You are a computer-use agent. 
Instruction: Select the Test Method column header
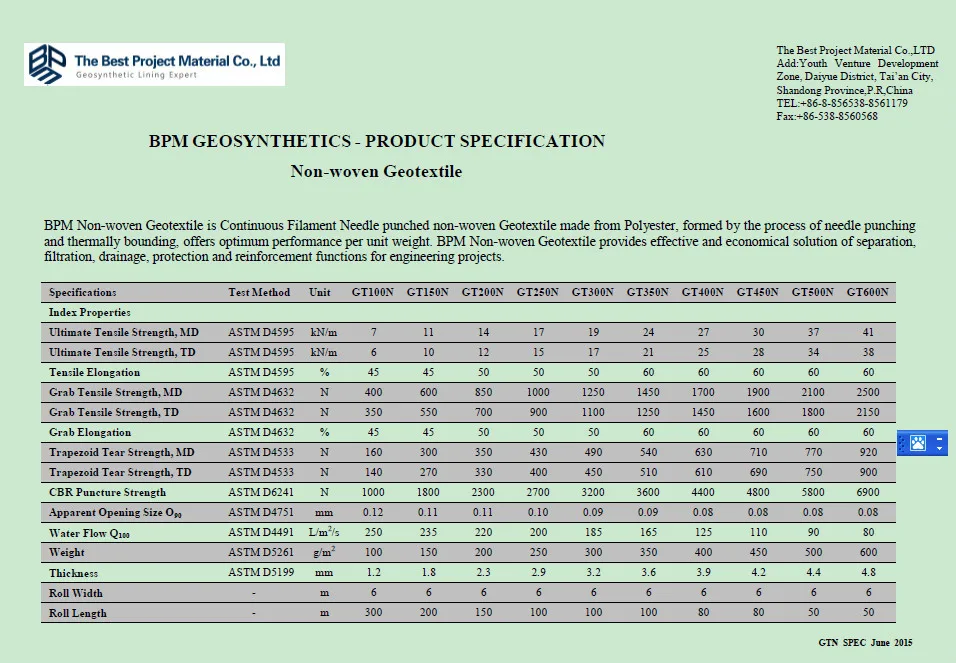click(258, 292)
